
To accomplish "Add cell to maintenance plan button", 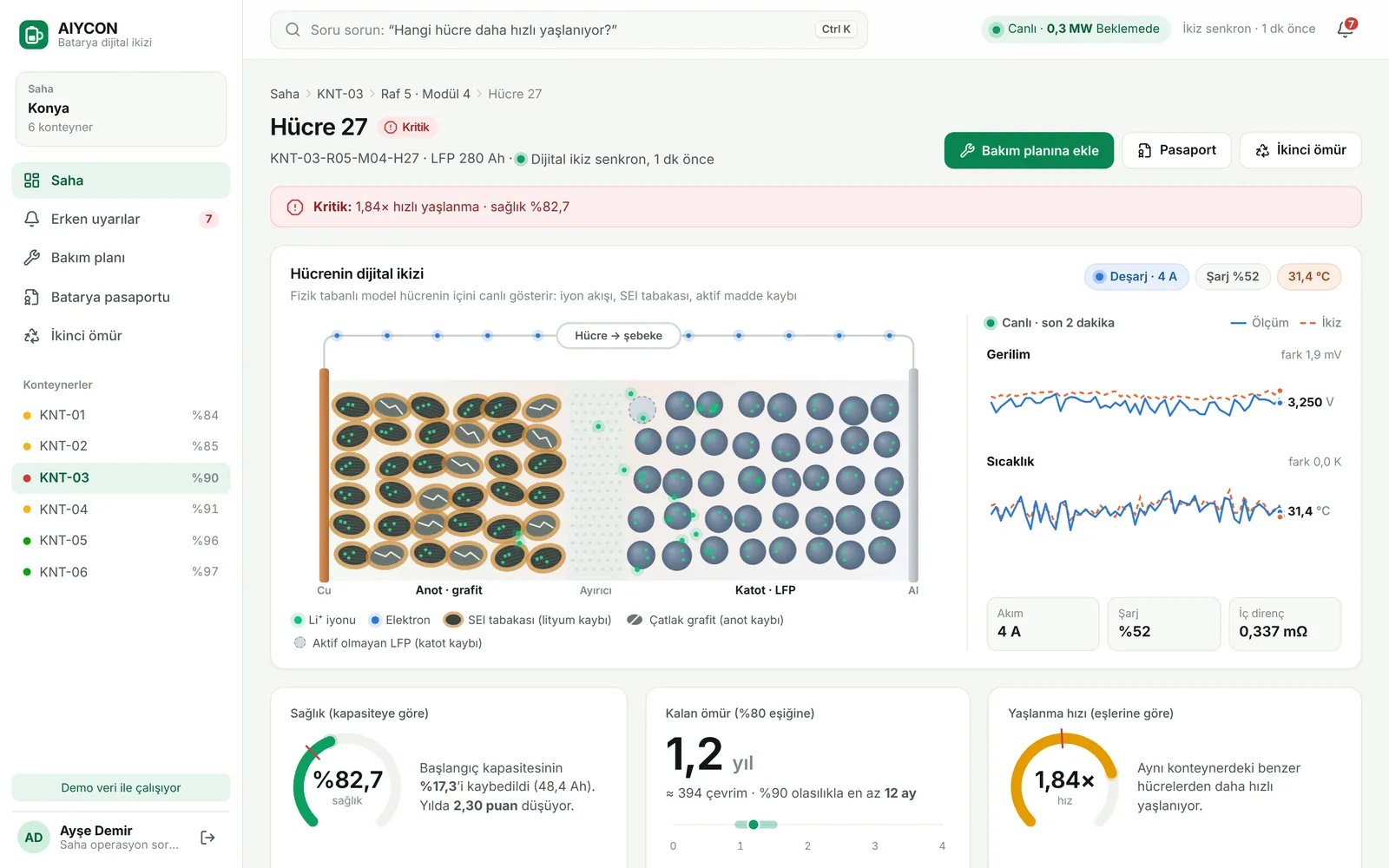I will 1029,150.
